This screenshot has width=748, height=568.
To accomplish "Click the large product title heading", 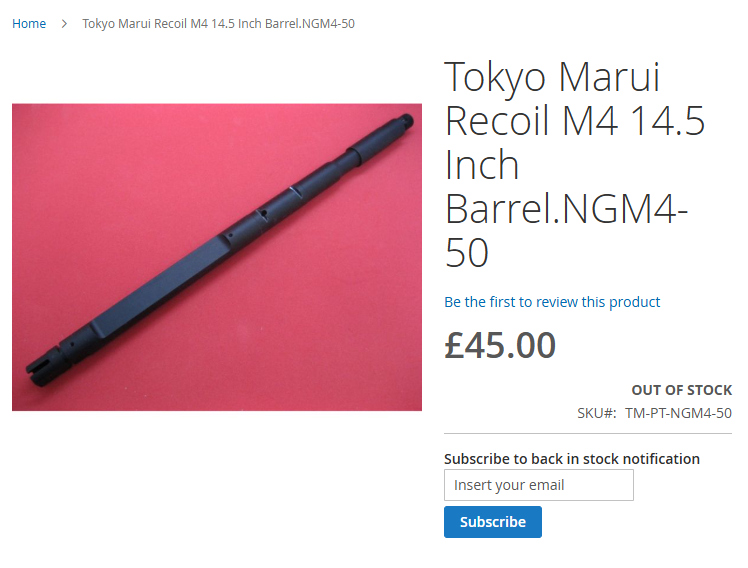I will [x=575, y=164].
